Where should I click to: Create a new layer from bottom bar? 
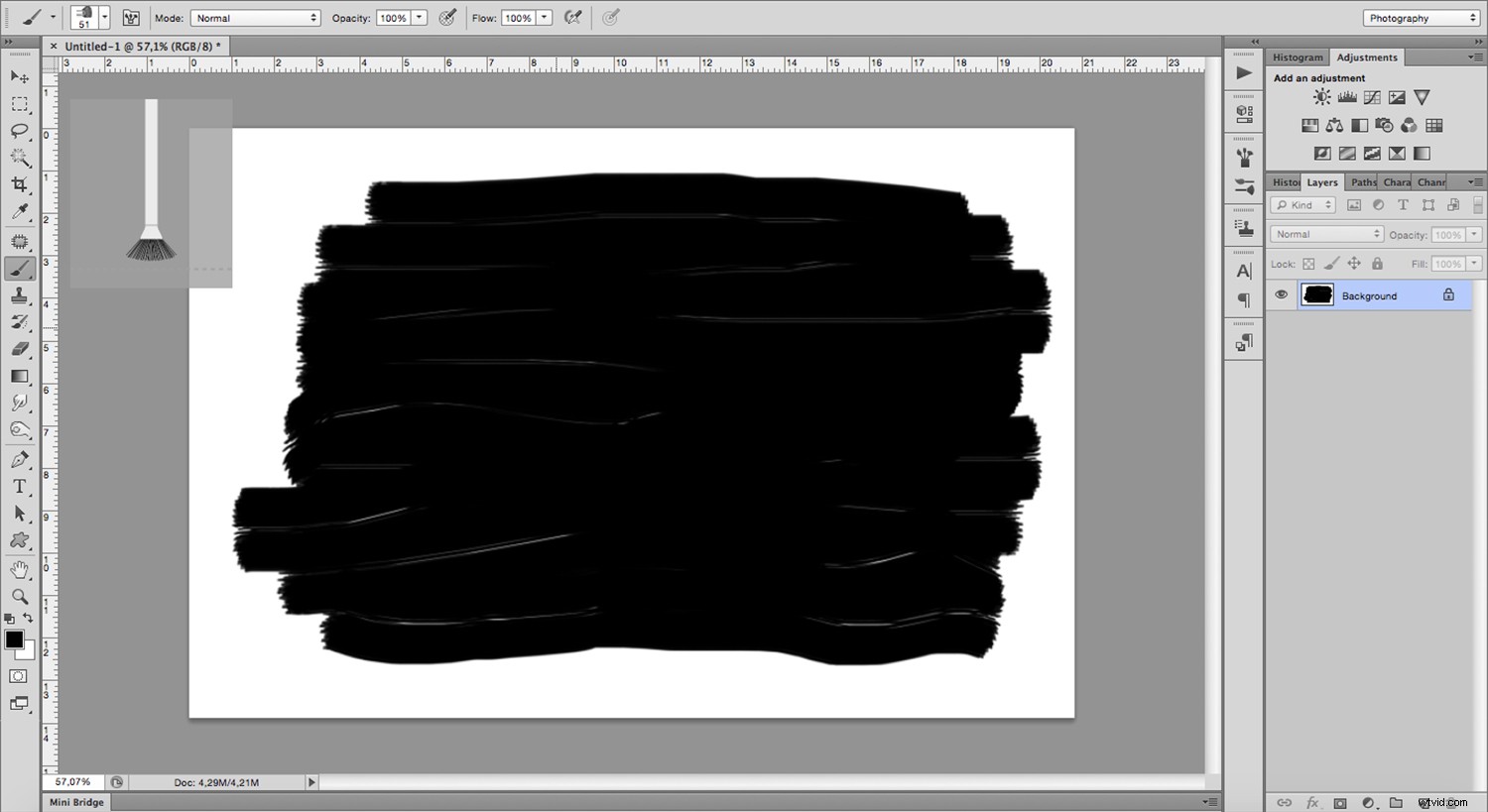pyautogui.click(x=1425, y=802)
